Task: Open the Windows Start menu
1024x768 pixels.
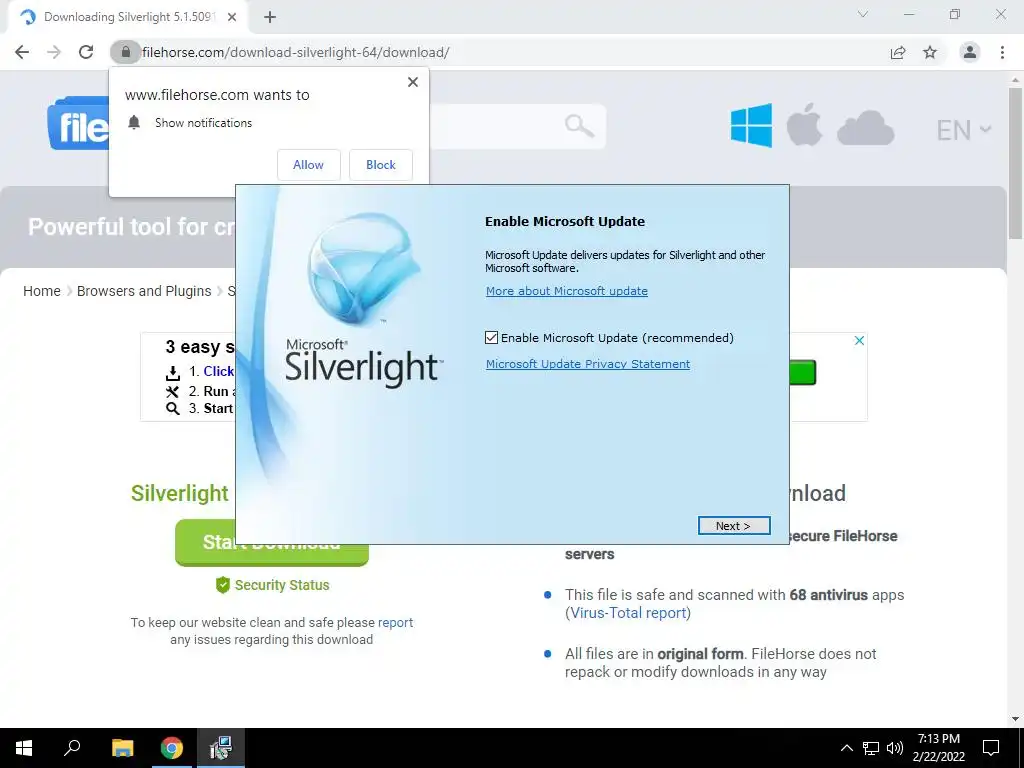Action: pyautogui.click(x=24, y=748)
